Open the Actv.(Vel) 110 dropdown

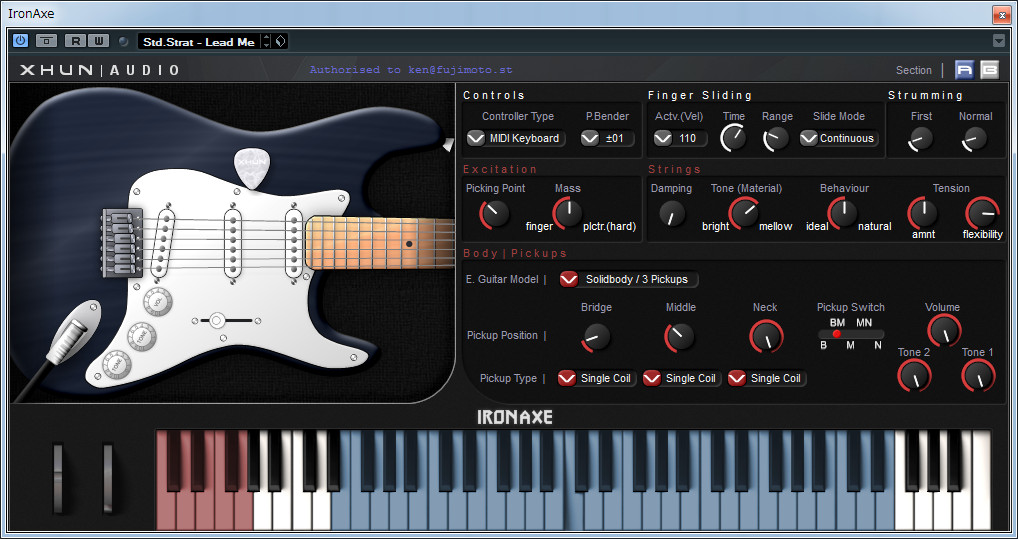pos(680,138)
